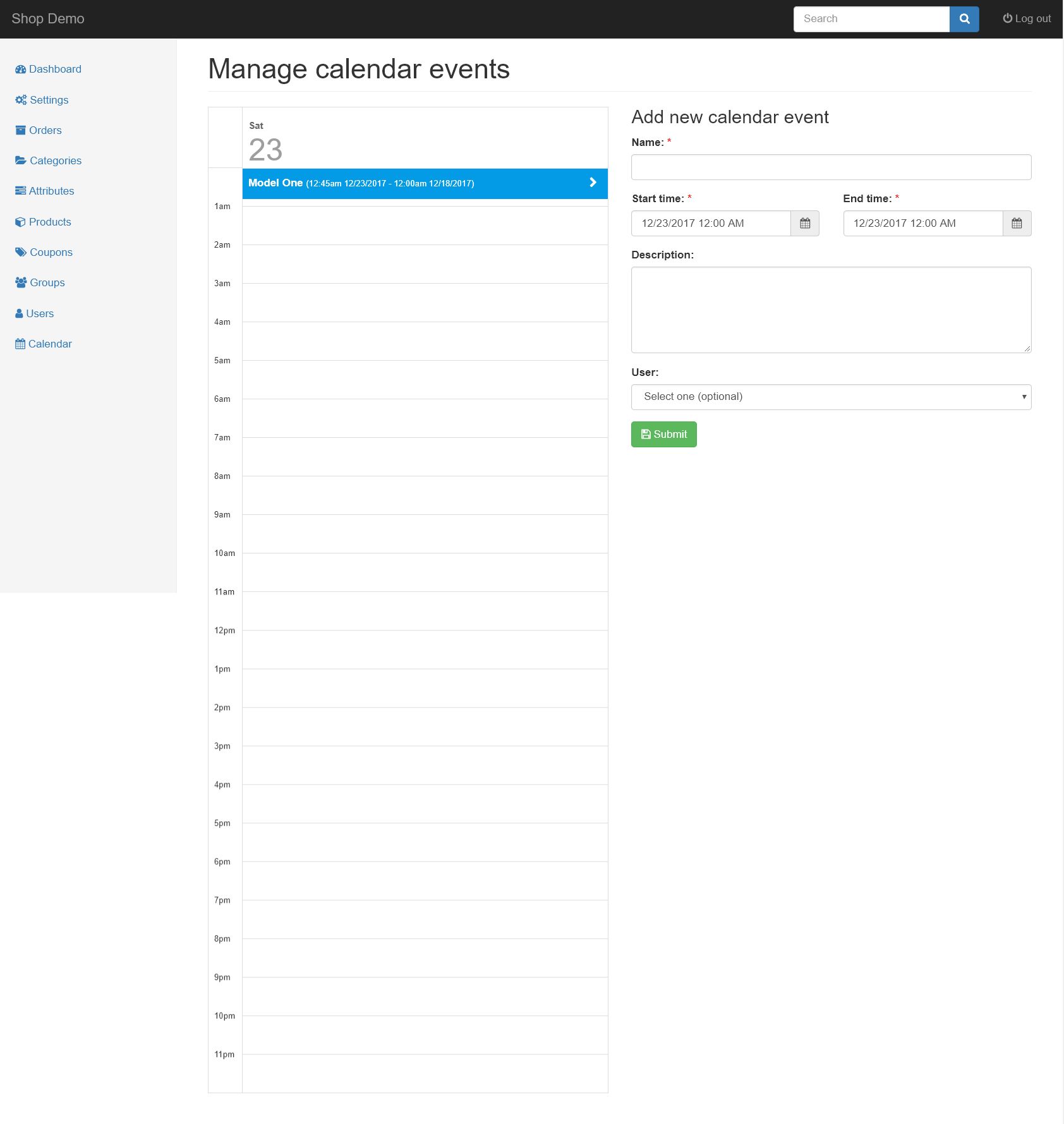1064x1124 pixels.
Task: Click the 1am time label
Action: (222, 206)
